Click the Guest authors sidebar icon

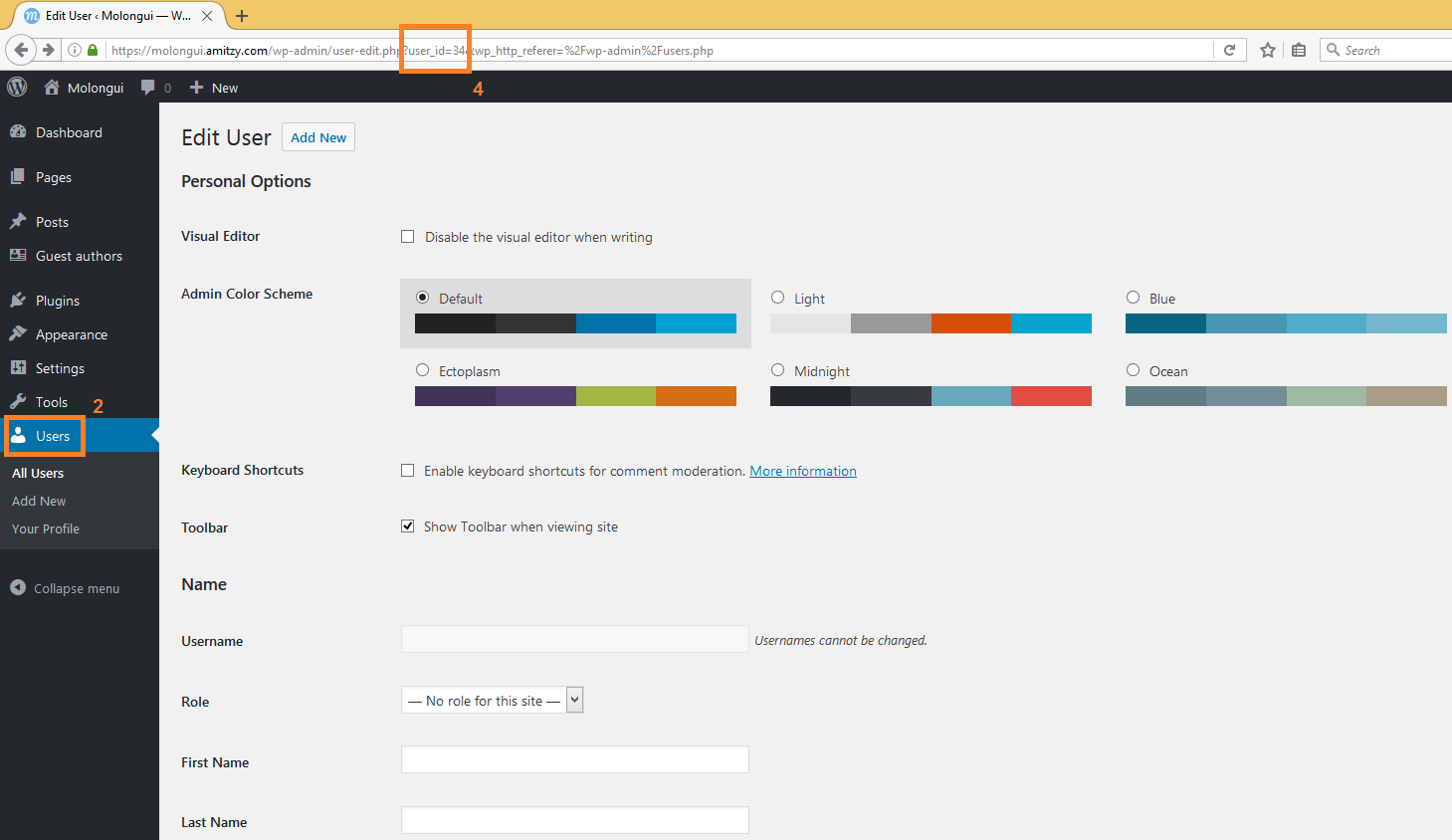coord(18,255)
